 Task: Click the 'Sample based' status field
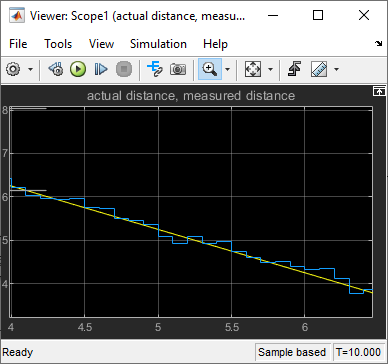[x=292, y=352]
